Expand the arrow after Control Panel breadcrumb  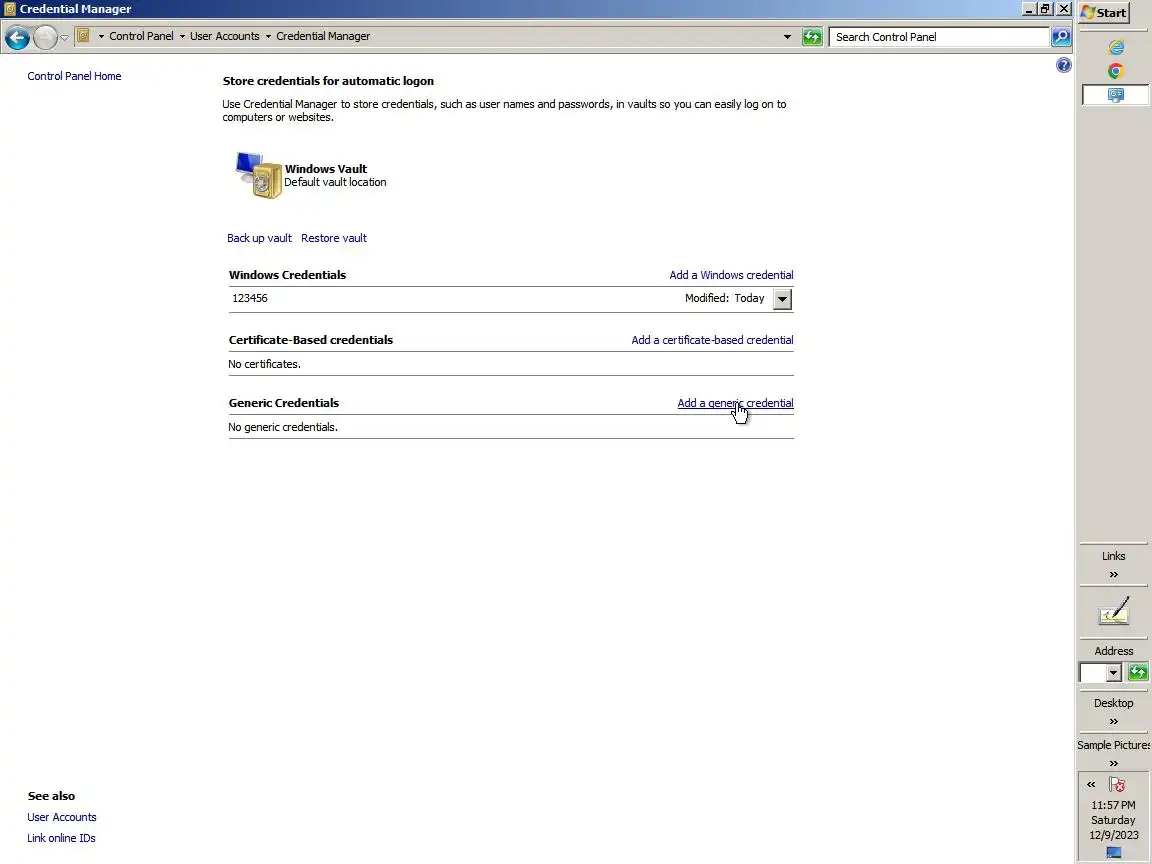click(182, 36)
